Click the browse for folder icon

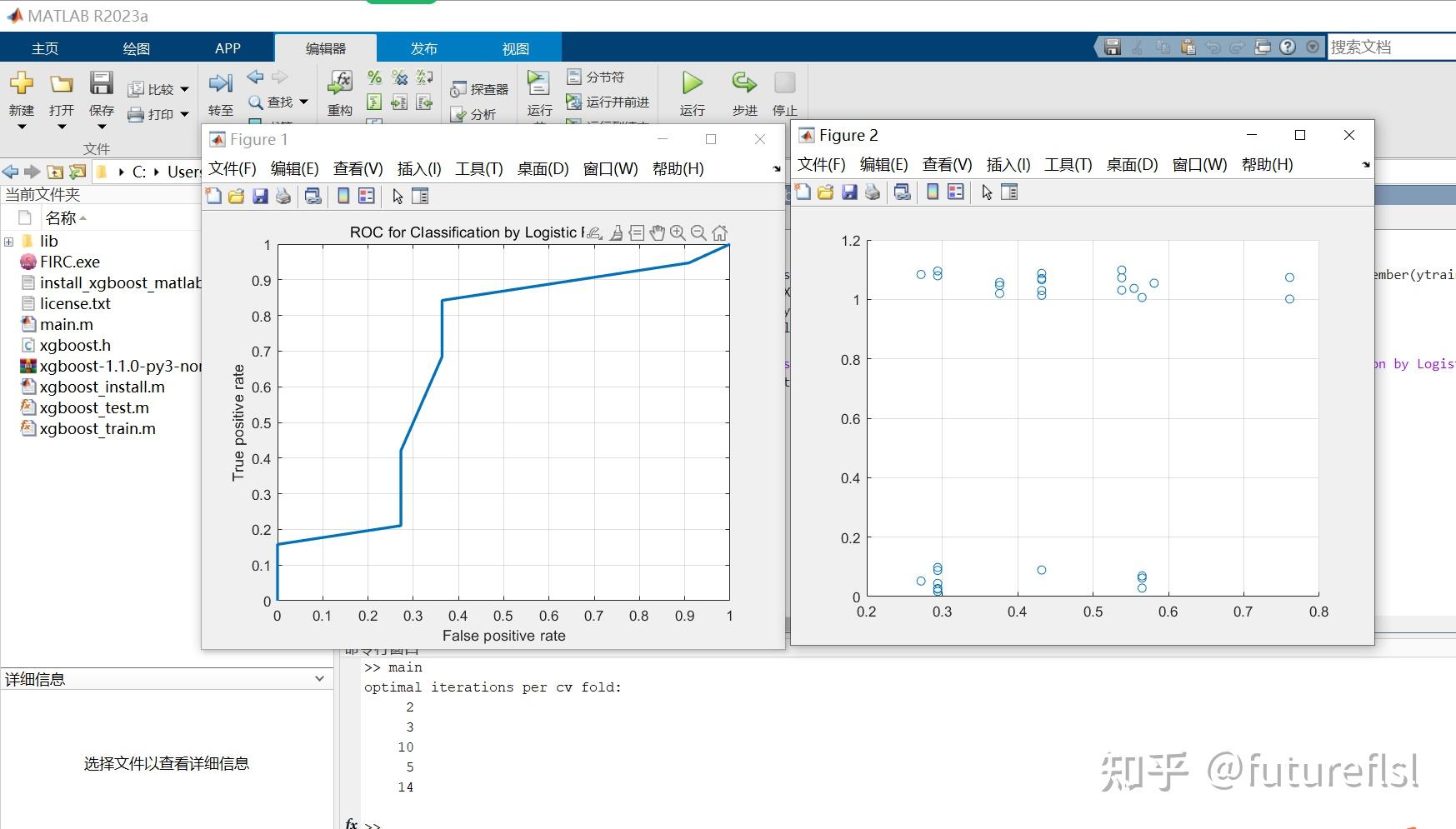point(77,172)
